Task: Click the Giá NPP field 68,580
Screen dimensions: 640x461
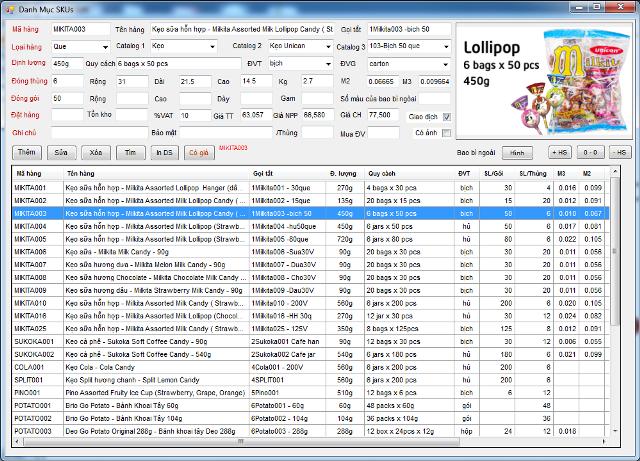Action: (318, 115)
